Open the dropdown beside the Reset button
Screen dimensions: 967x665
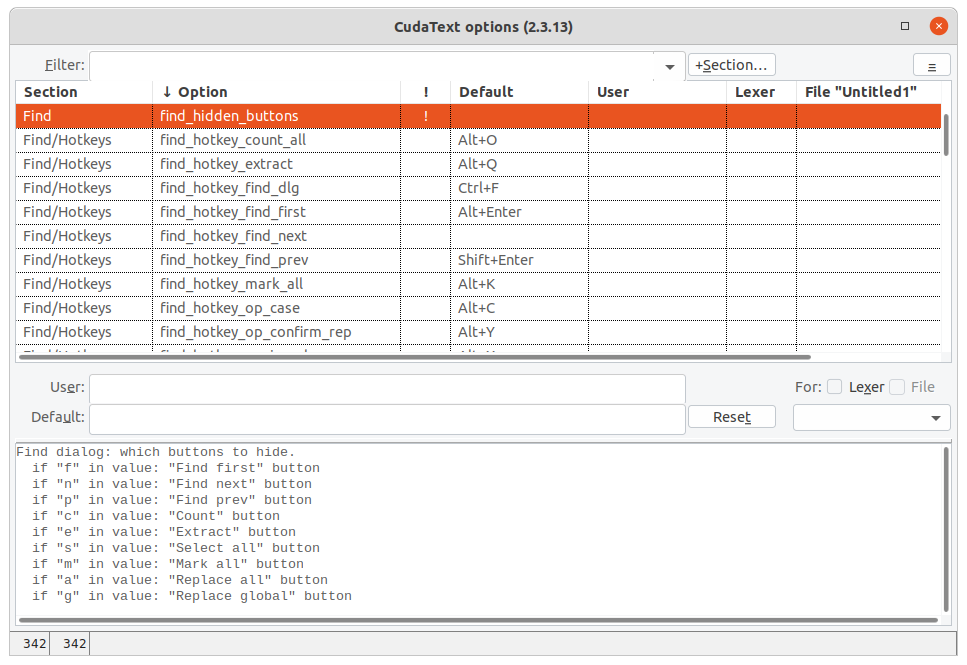click(871, 418)
